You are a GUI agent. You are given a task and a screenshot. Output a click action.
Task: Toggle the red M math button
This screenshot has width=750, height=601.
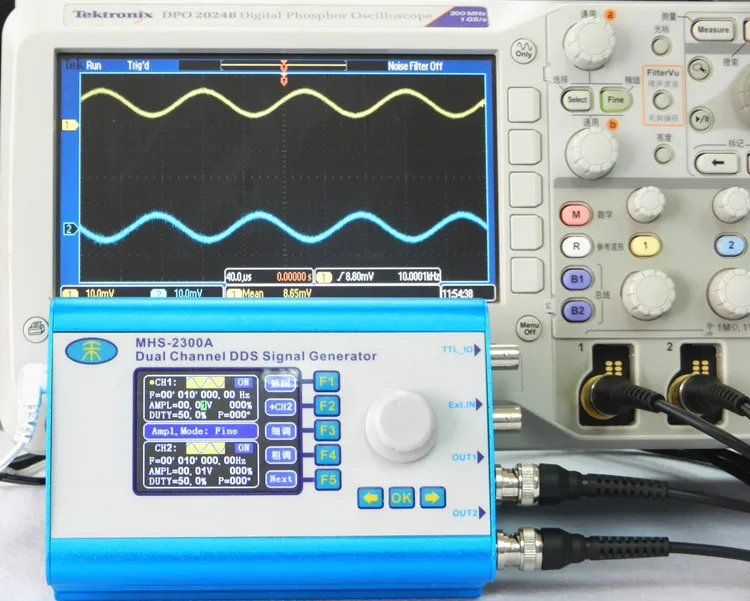576,214
